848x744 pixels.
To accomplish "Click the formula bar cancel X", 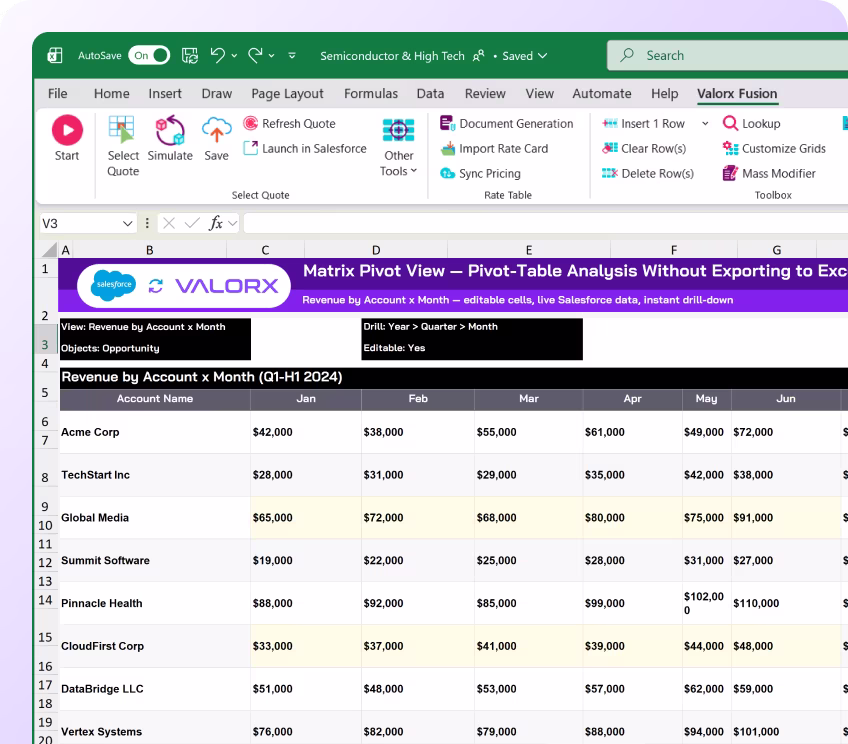I will coord(169,223).
